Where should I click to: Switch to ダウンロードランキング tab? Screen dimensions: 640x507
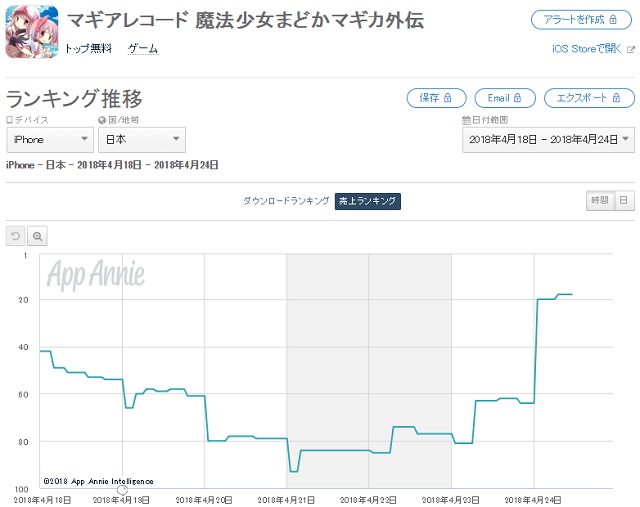[x=286, y=201]
